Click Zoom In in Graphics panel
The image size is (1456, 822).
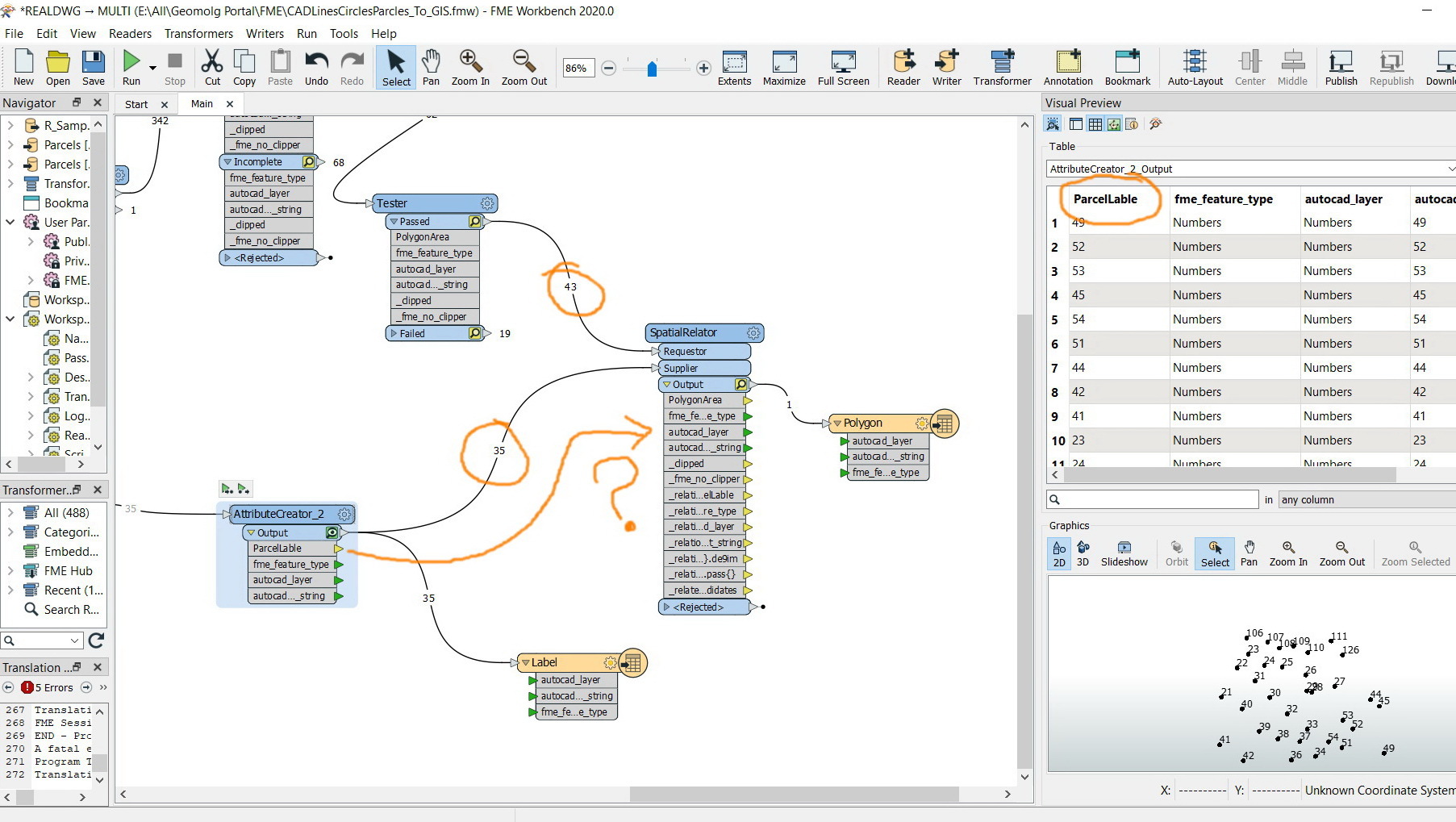point(1288,553)
